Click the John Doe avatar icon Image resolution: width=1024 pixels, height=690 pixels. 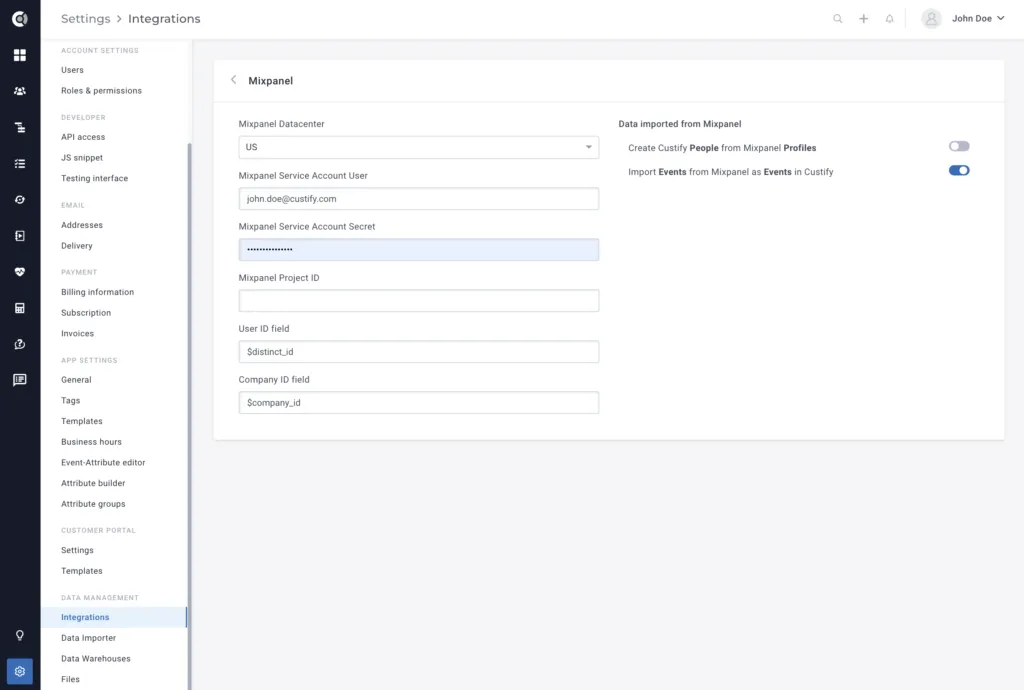click(931, 19)
